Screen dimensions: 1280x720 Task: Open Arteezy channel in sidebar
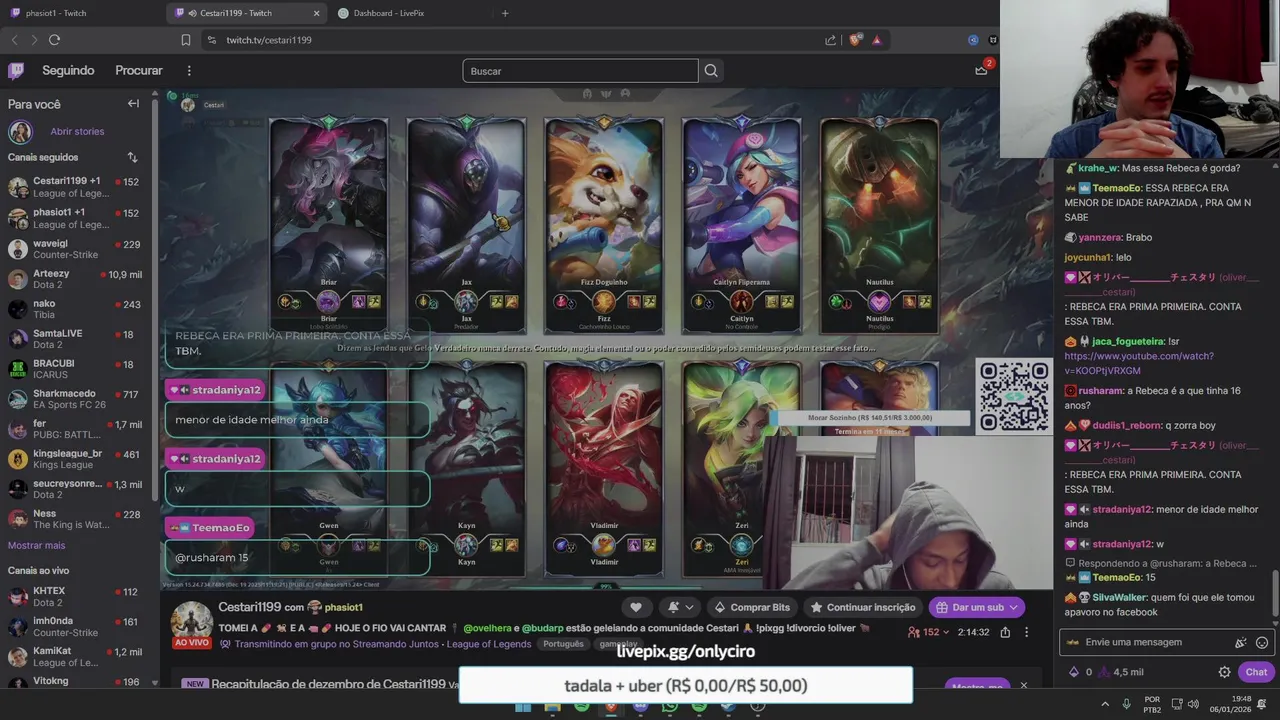[77, 279]
